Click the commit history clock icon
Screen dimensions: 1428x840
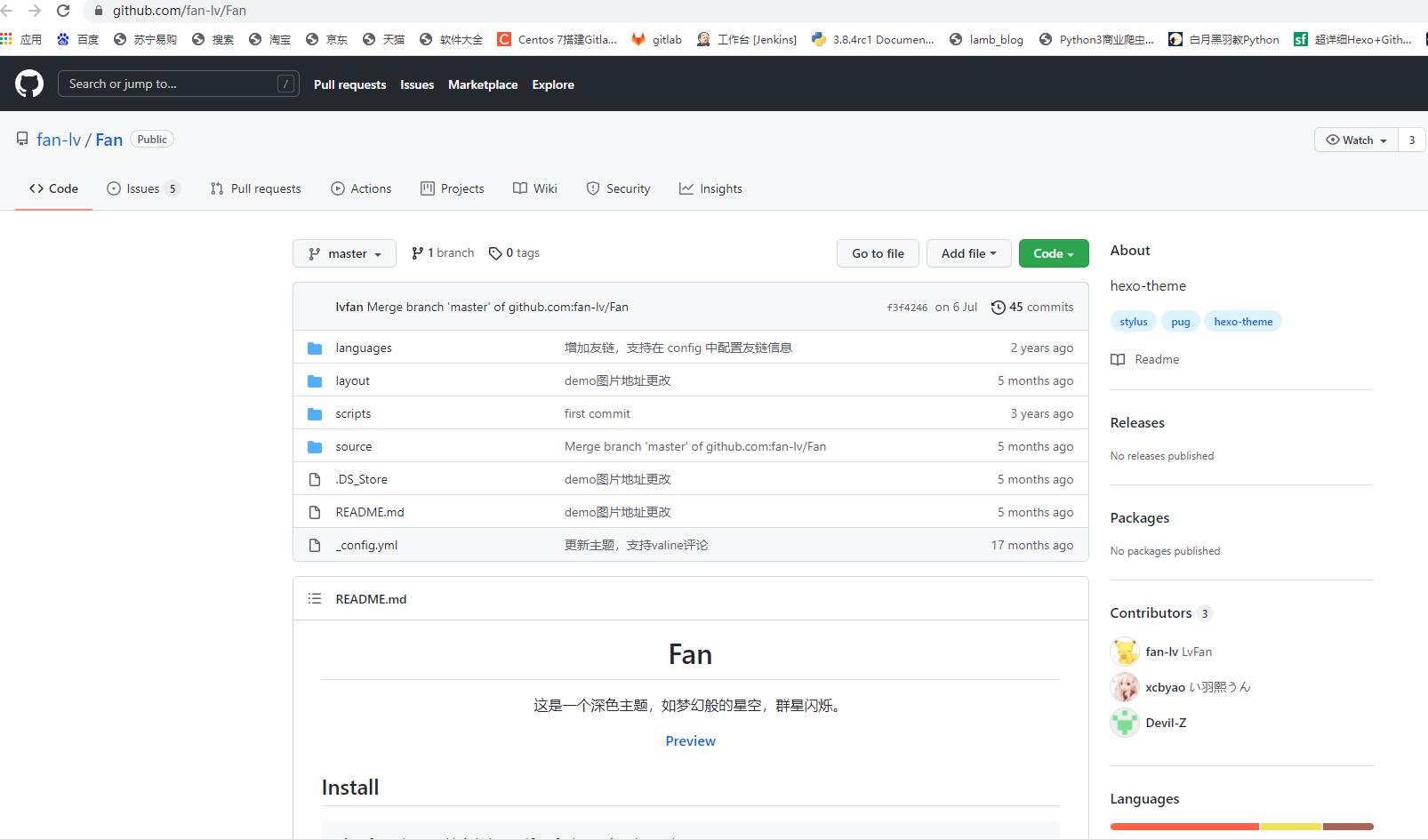coord(999,307)
